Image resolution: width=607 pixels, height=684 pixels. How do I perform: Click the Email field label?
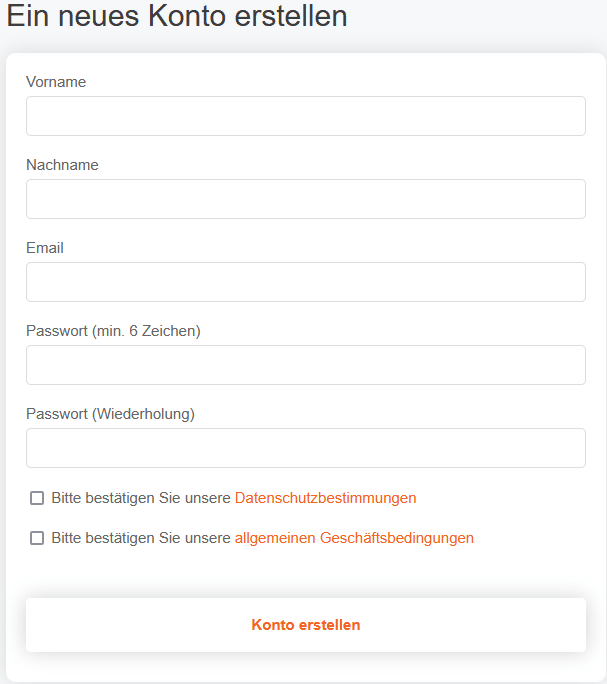45,248
